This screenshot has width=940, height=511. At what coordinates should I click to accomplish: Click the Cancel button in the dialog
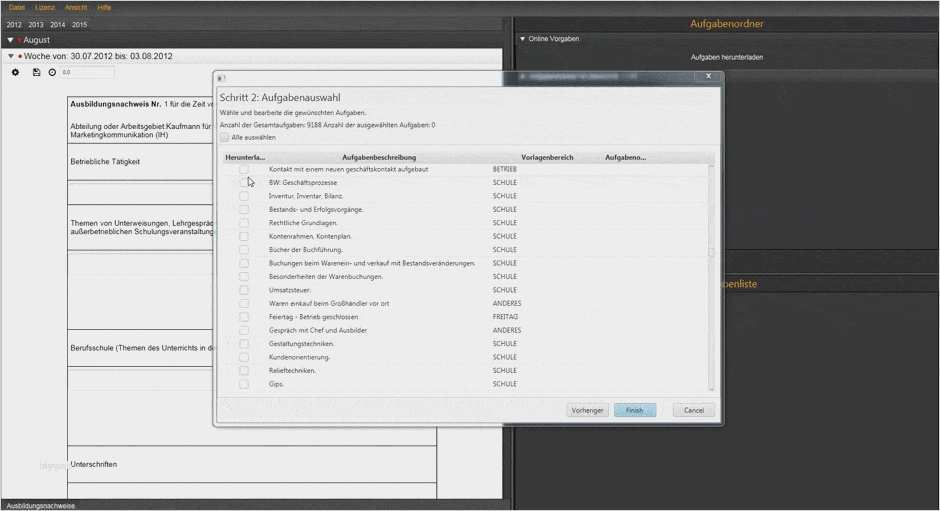(694, 410)
